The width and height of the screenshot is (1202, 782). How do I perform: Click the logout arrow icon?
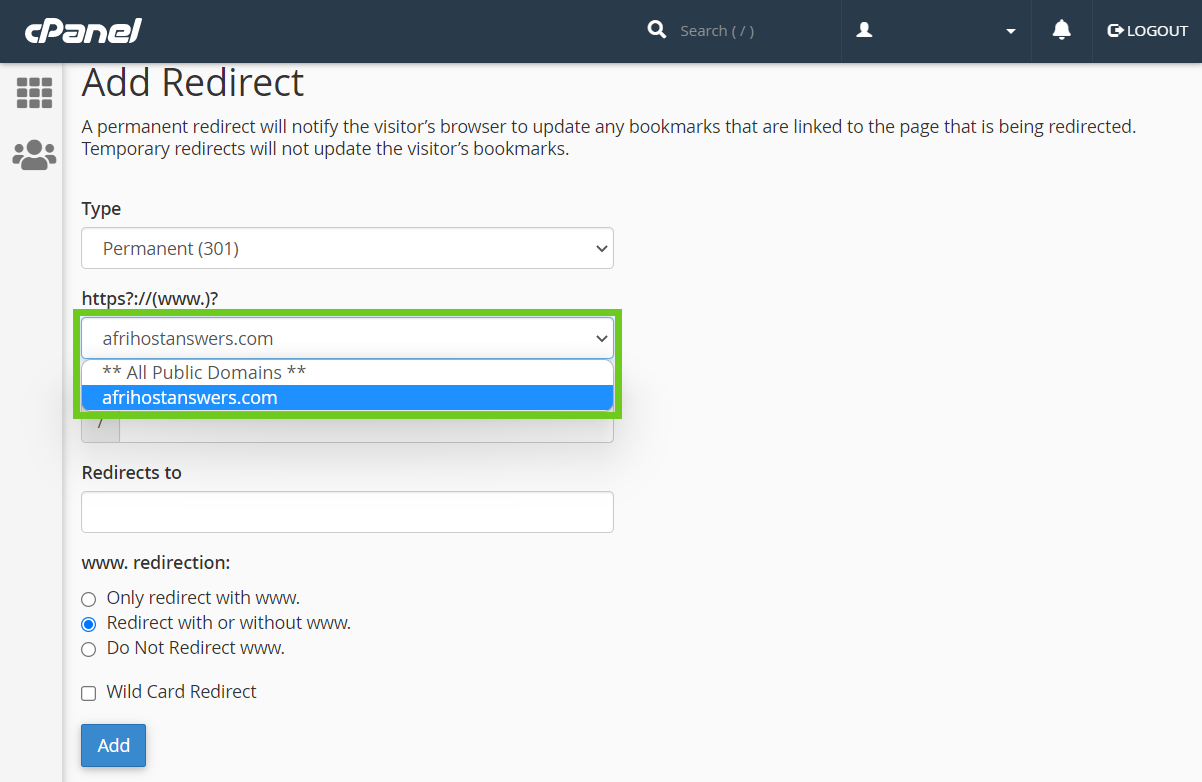tap(1115, 31)
